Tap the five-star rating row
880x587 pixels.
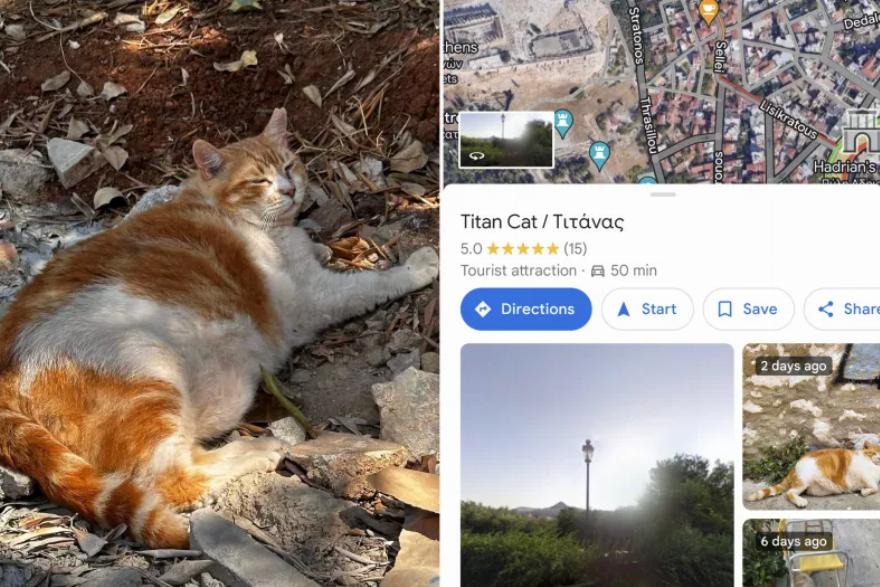pyautogui.click(x=523, y=249)
